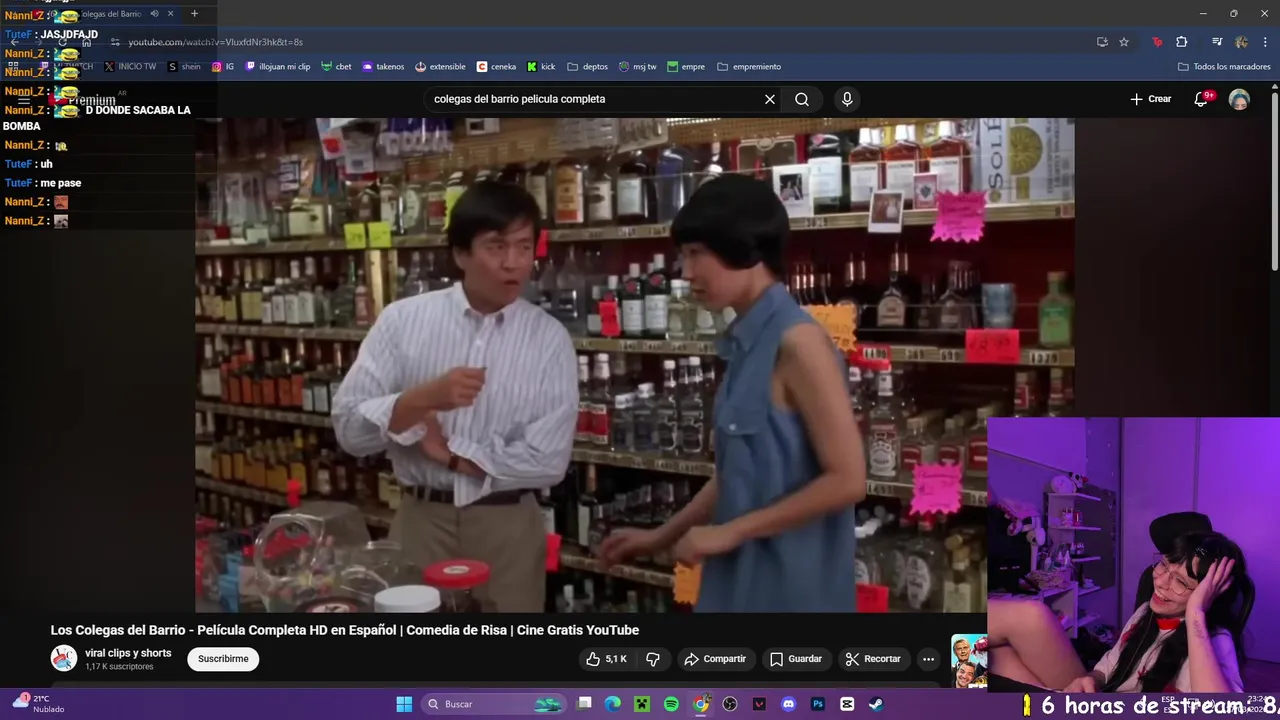The image size is (1280, 720).
Task: Start voice search with the microphone icon
Action: 847,99
